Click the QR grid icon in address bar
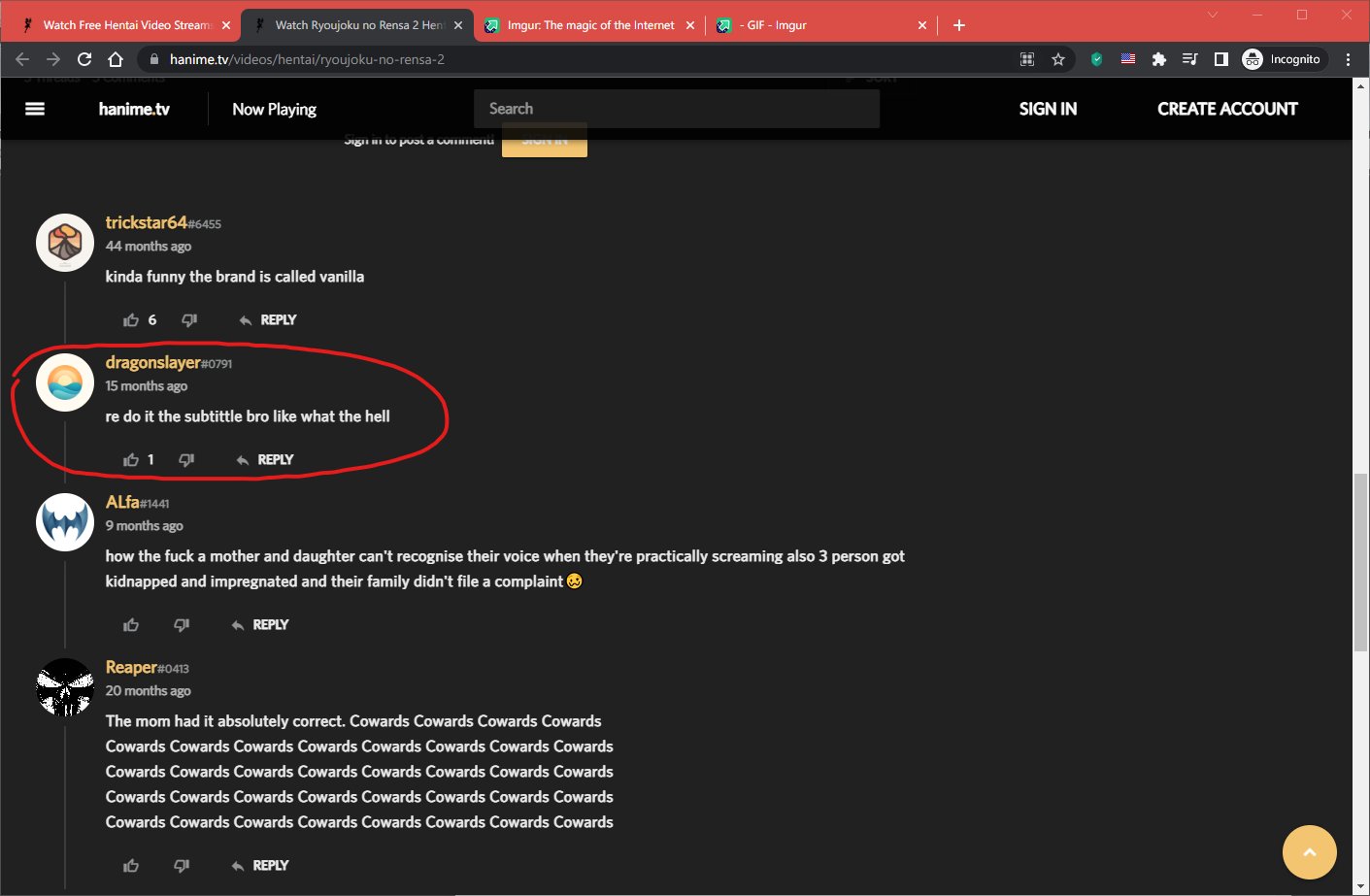 1027,59
